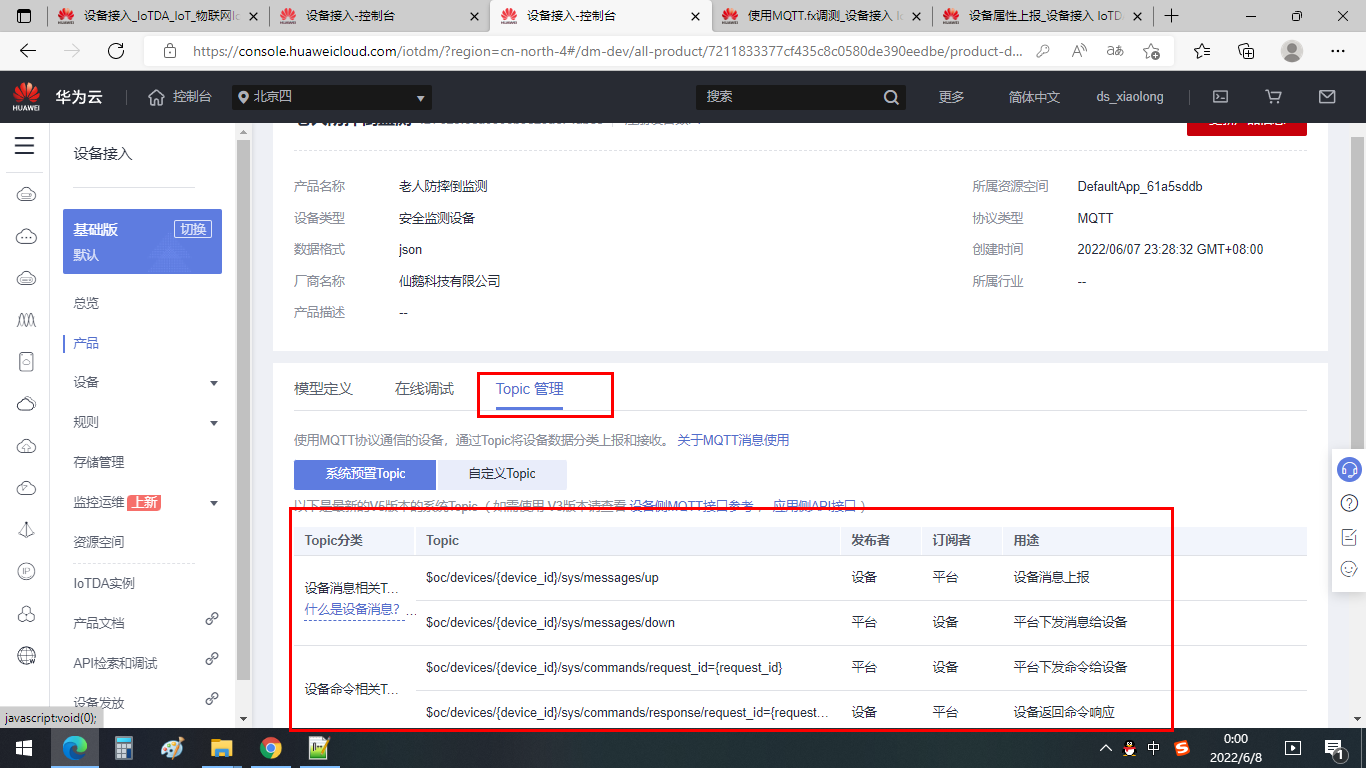Open the browser Collections icon

tap(1246, 51)
